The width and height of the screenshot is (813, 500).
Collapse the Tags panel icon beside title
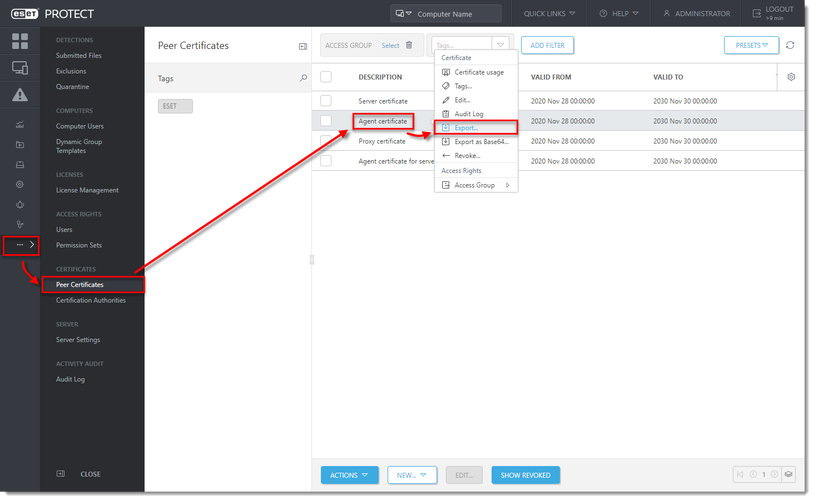303,46
